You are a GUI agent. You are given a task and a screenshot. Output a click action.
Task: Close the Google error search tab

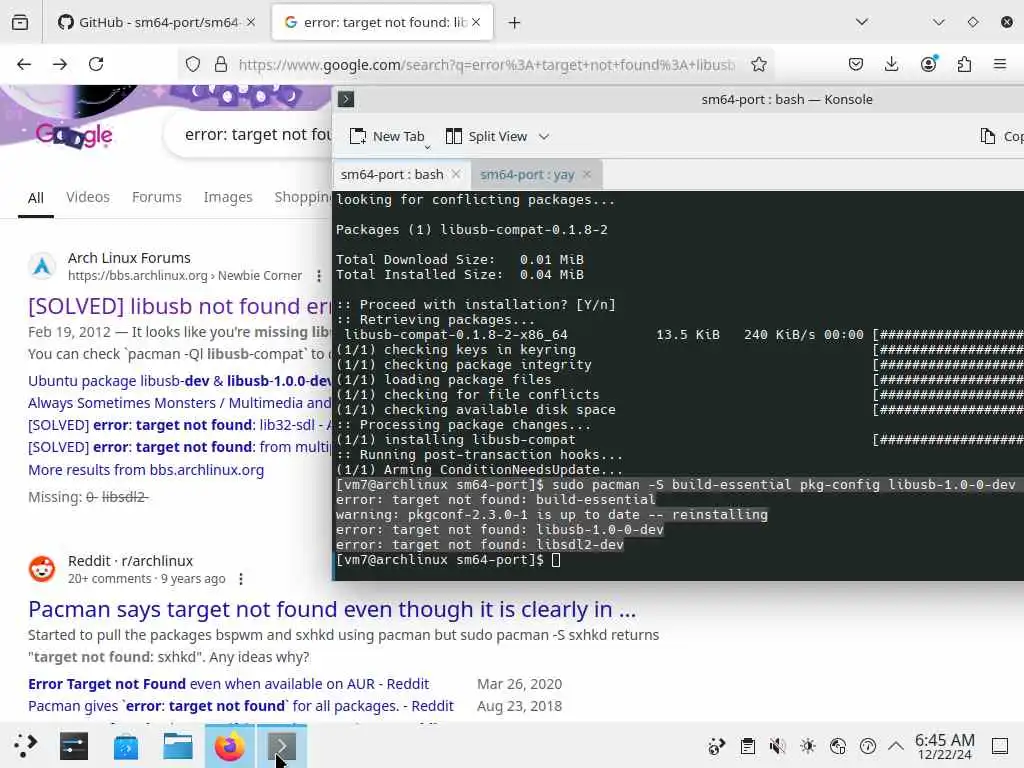[x=476, y=22]
